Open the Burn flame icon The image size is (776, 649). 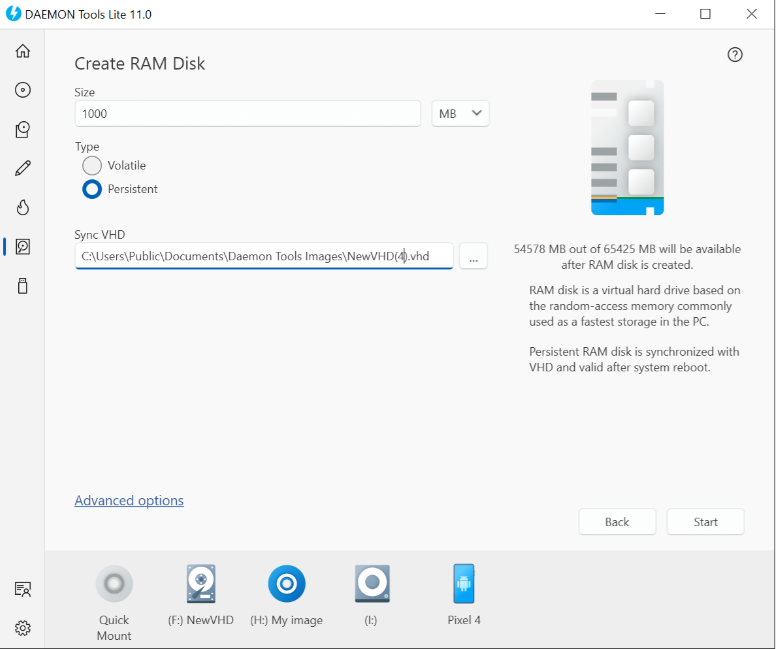pyautogui.click(x=23, y=207)
